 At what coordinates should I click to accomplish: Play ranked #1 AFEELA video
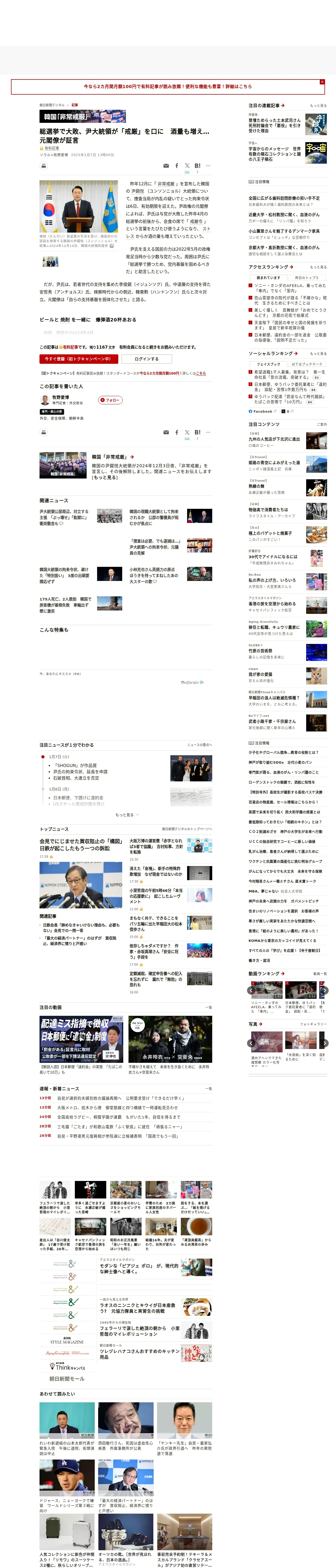tap(267, 990)
